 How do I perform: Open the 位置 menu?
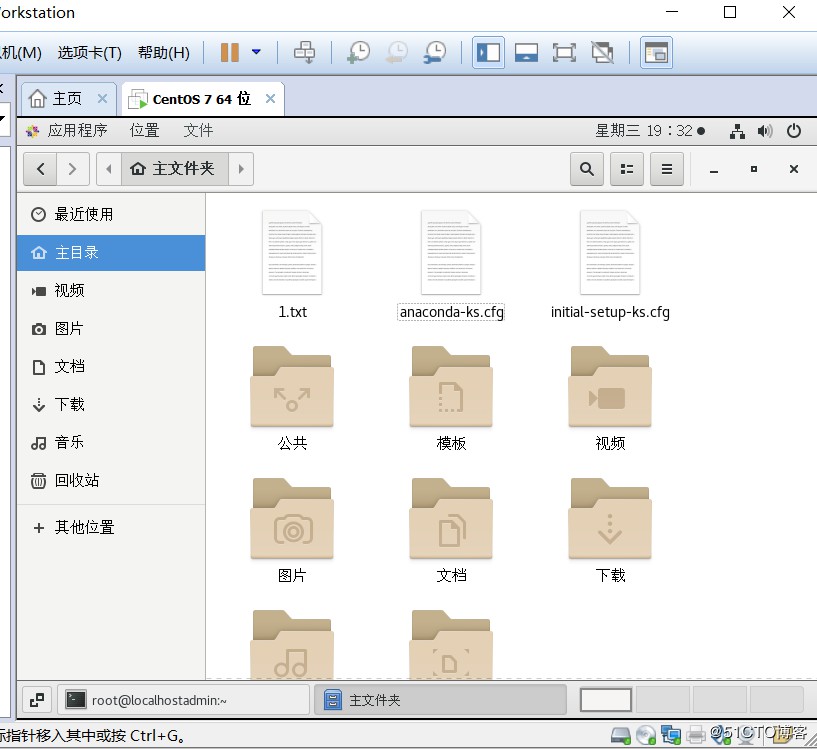[x=144, y=130]
